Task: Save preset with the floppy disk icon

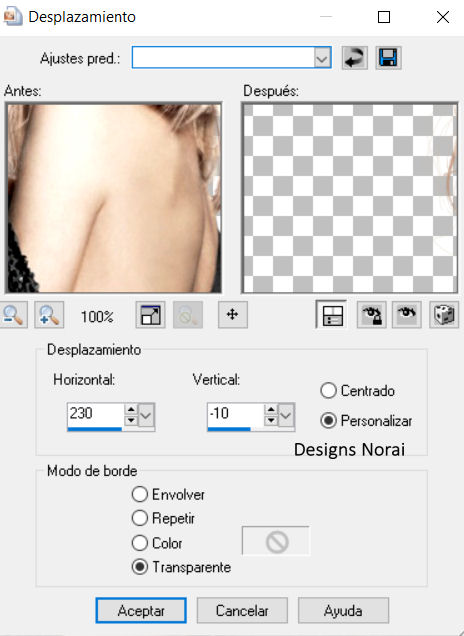Action: click(x=388, y=58)
